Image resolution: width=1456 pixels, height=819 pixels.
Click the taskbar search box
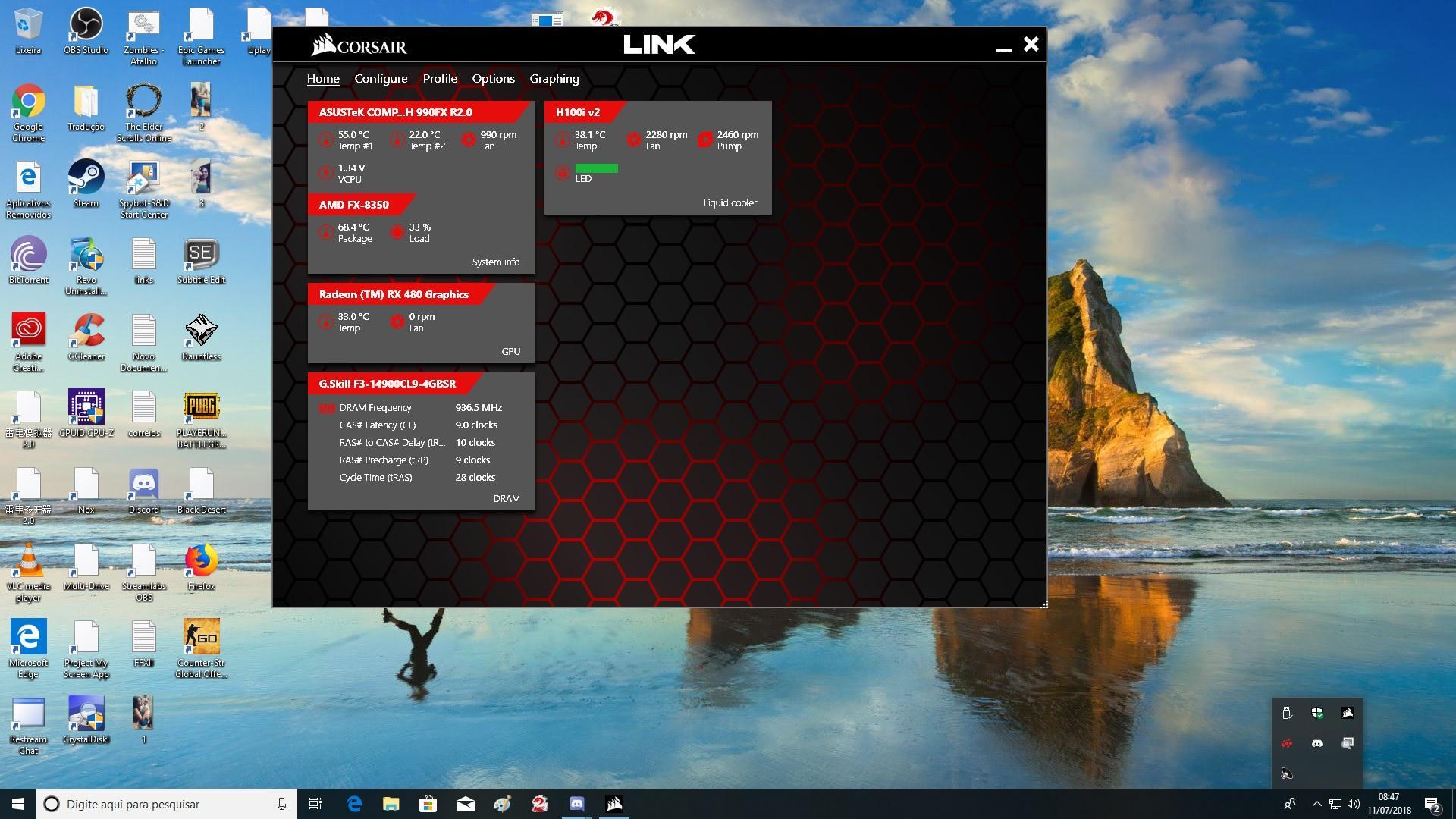167,804
